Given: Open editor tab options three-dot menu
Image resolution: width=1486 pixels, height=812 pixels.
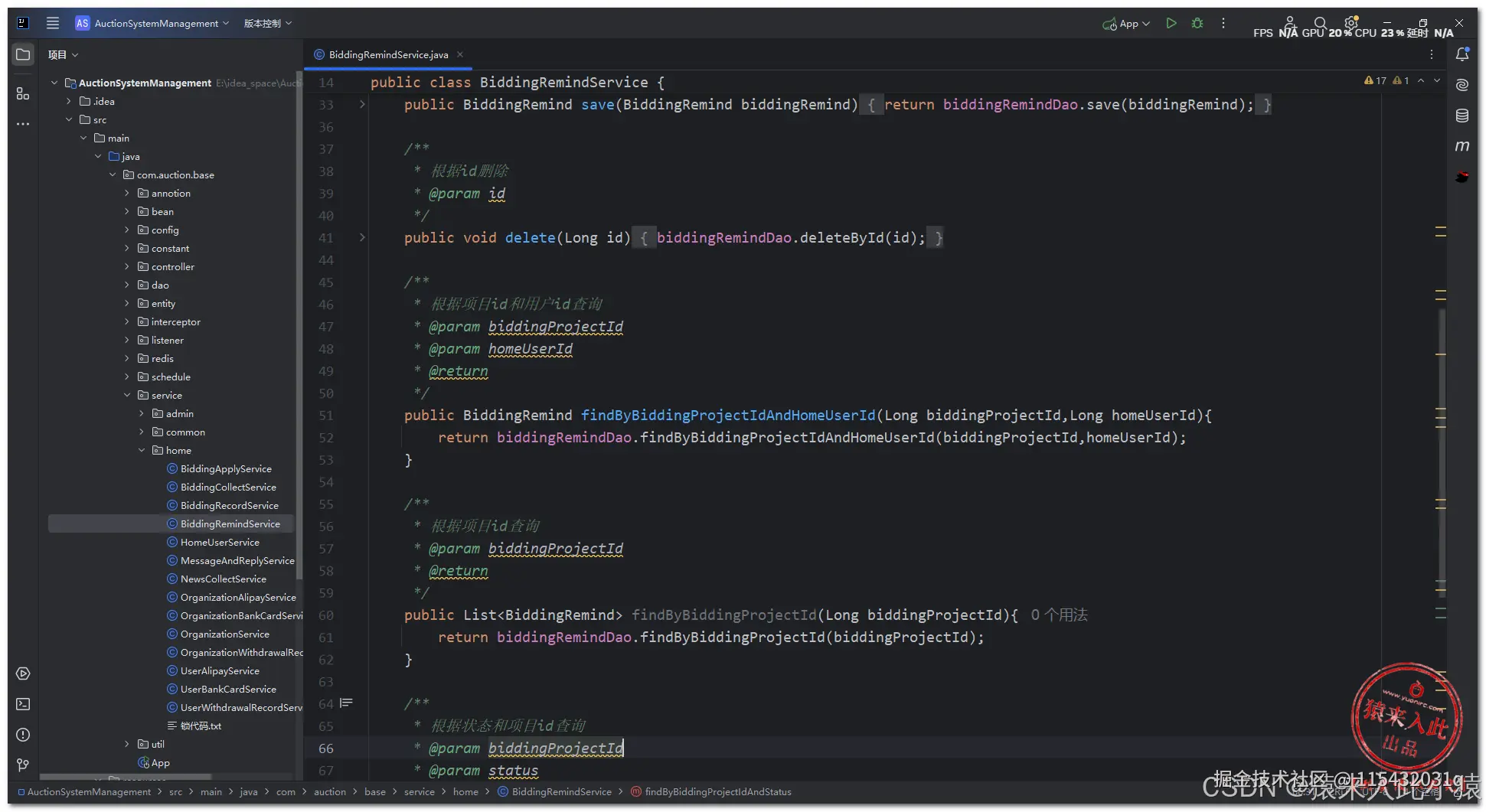Looking at the screenshot, I should [x=1432, y=54].
